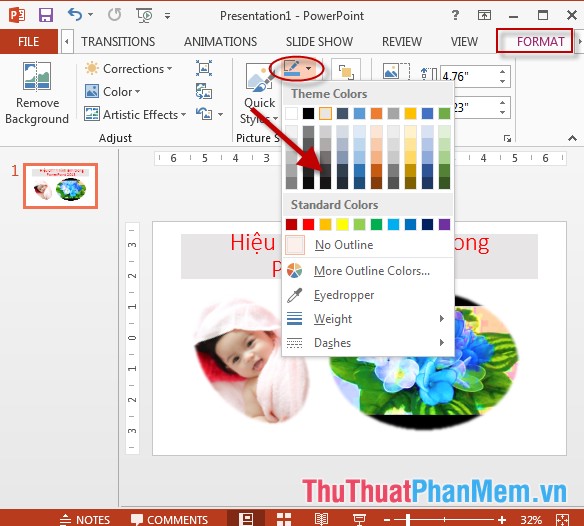Click the Remove Background icon
Screen dimensions: 584x526
(37, 76)
